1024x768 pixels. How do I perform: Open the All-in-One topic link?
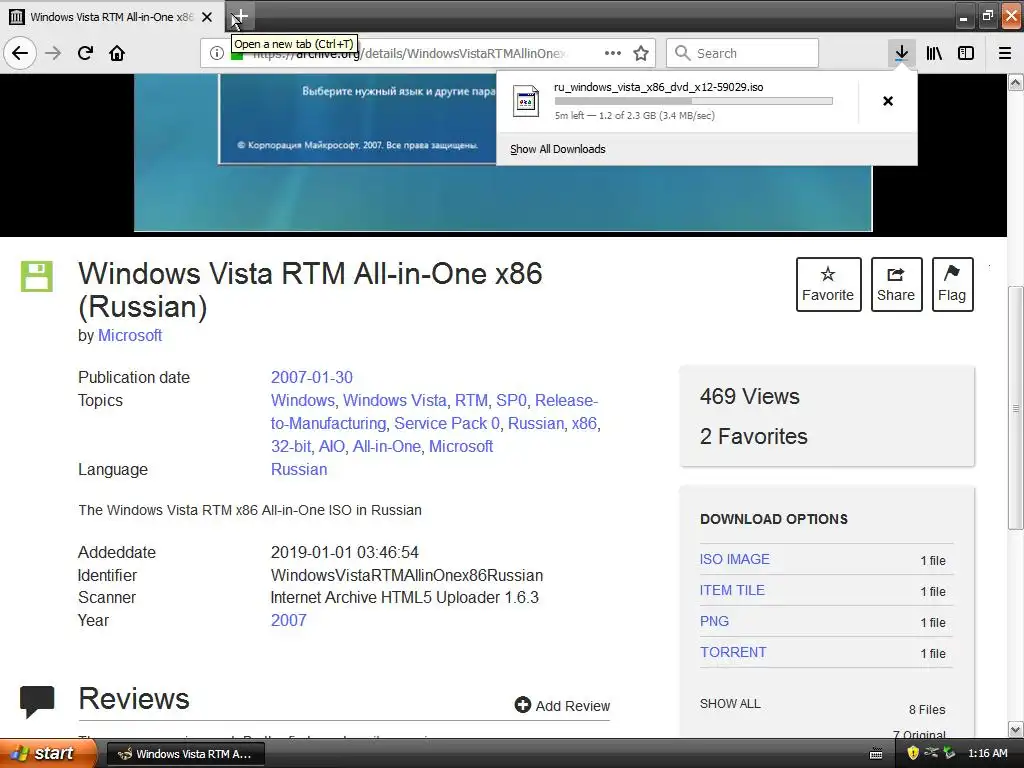tap(387, 447)
